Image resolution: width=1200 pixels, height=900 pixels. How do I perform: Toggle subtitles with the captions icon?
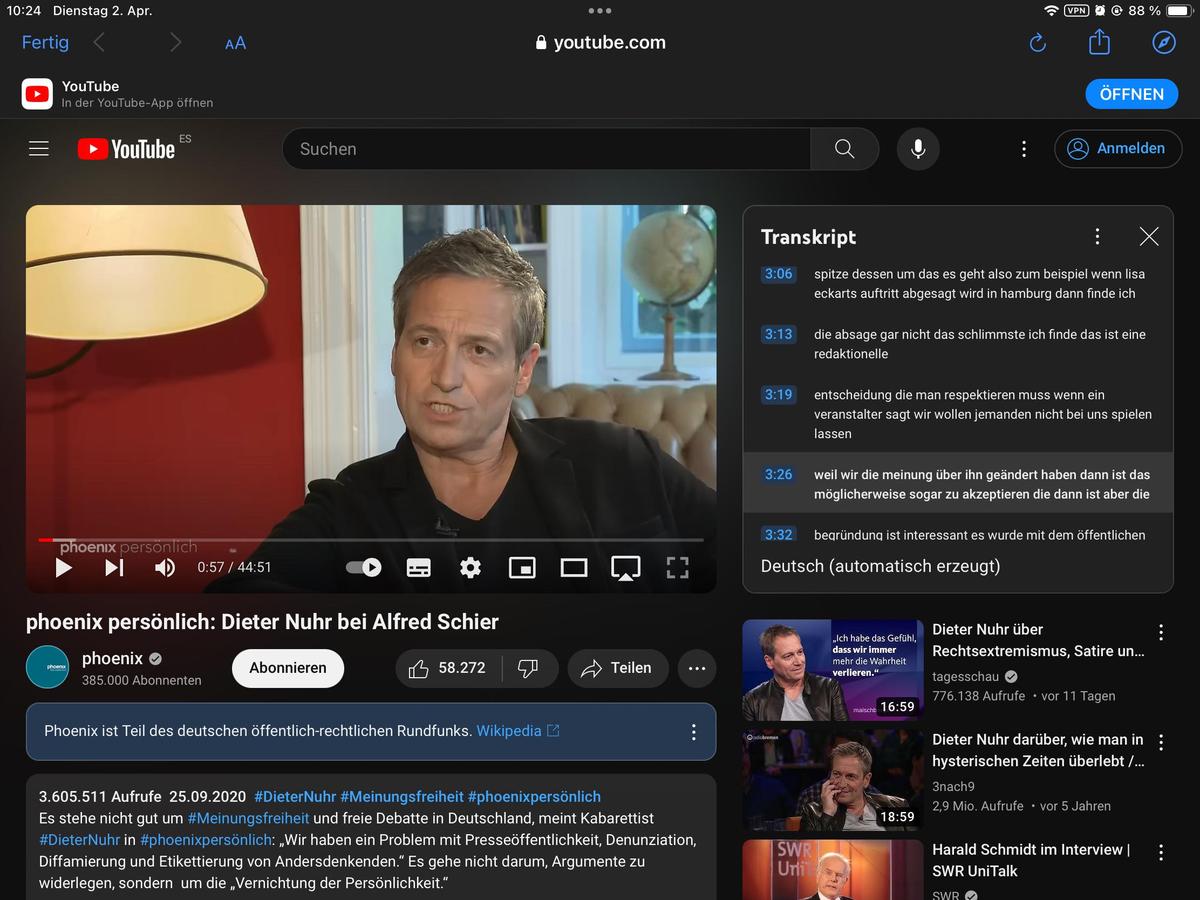tap(419, 568)
